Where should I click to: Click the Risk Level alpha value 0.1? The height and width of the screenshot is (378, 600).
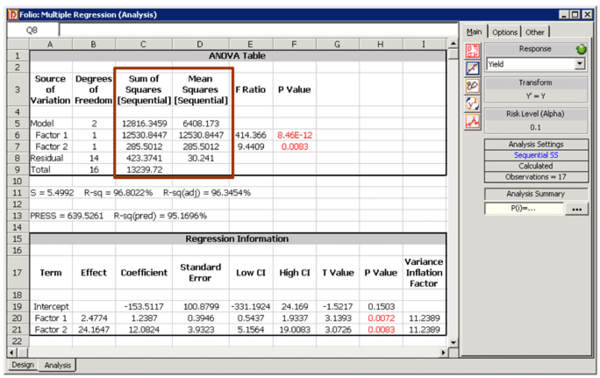click(536, 127)
